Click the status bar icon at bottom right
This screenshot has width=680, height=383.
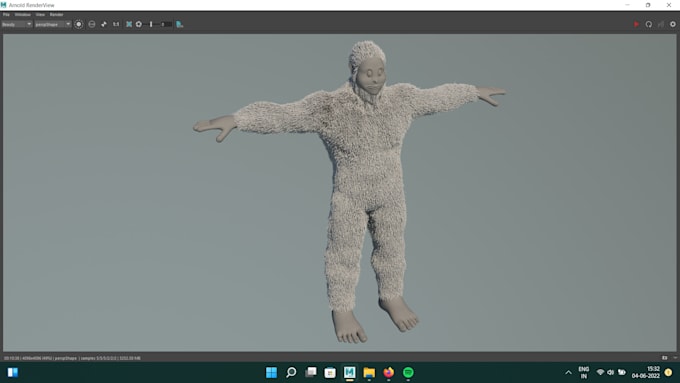(664, 358)
